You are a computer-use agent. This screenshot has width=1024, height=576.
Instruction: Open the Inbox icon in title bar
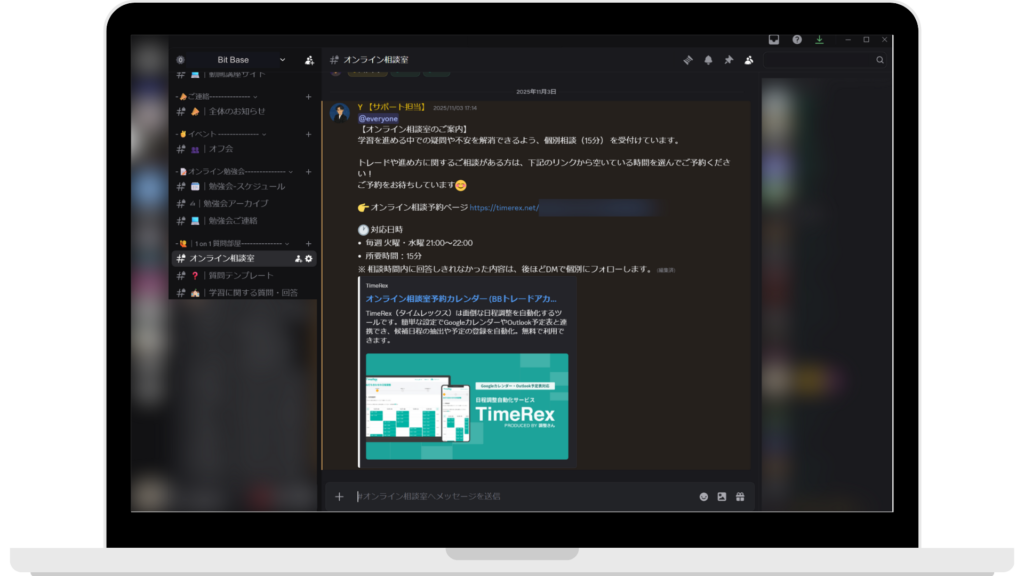tap(773, 40)
